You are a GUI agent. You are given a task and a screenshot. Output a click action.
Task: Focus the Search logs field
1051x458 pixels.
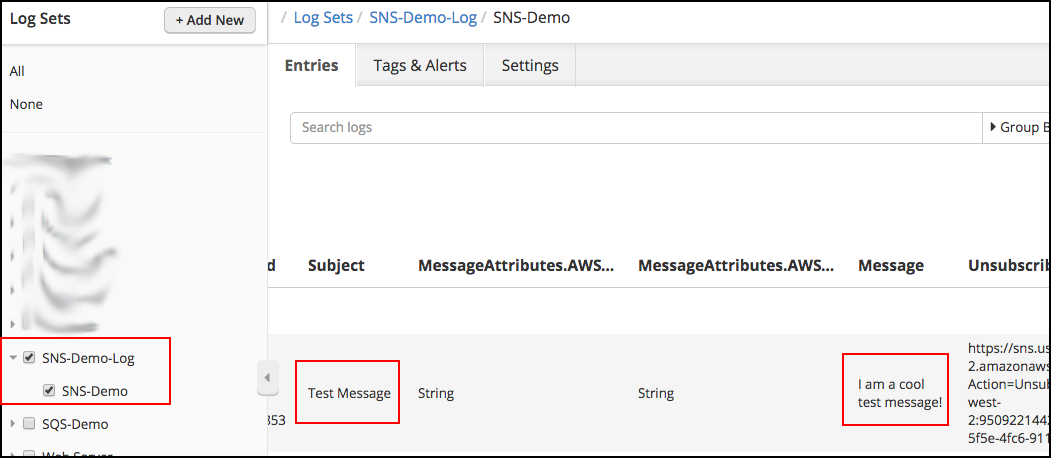pyautogui.click(x=636, y=128)
